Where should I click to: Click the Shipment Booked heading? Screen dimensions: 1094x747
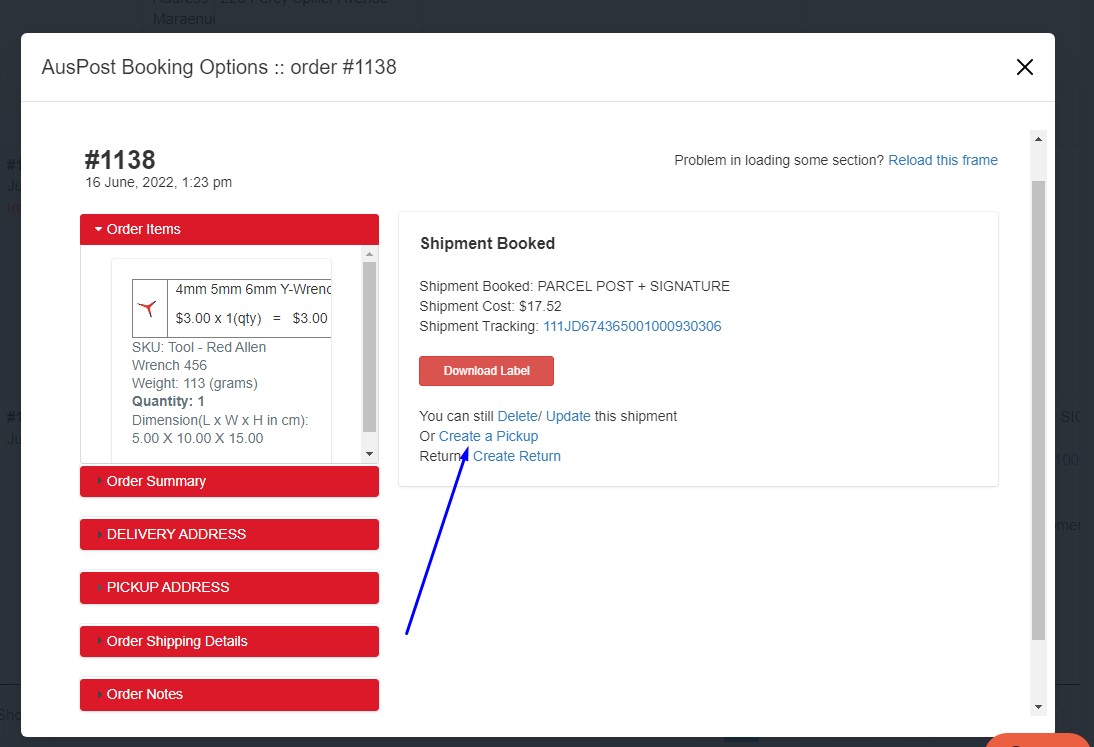tap(488, 243)
